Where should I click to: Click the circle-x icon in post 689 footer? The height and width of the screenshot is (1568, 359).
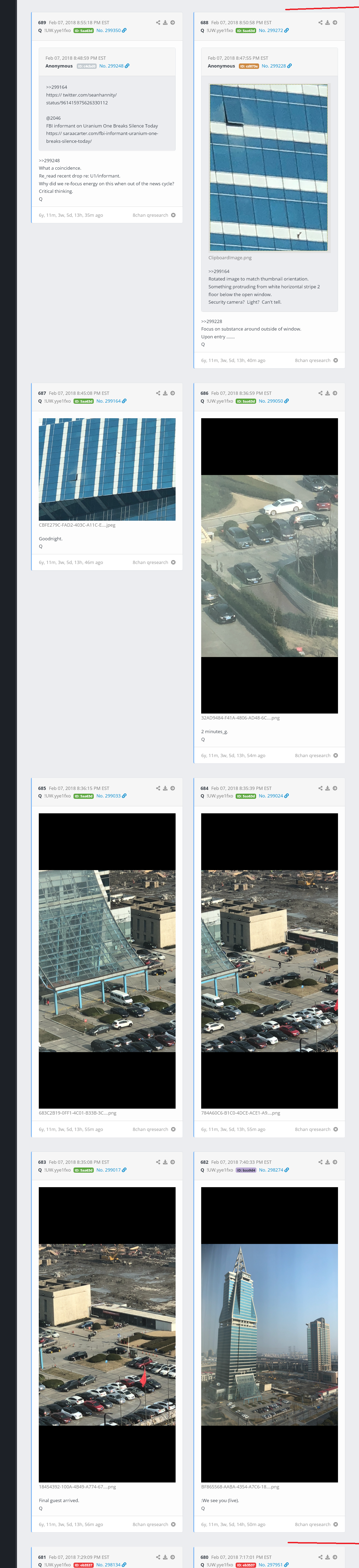point(173,215)
